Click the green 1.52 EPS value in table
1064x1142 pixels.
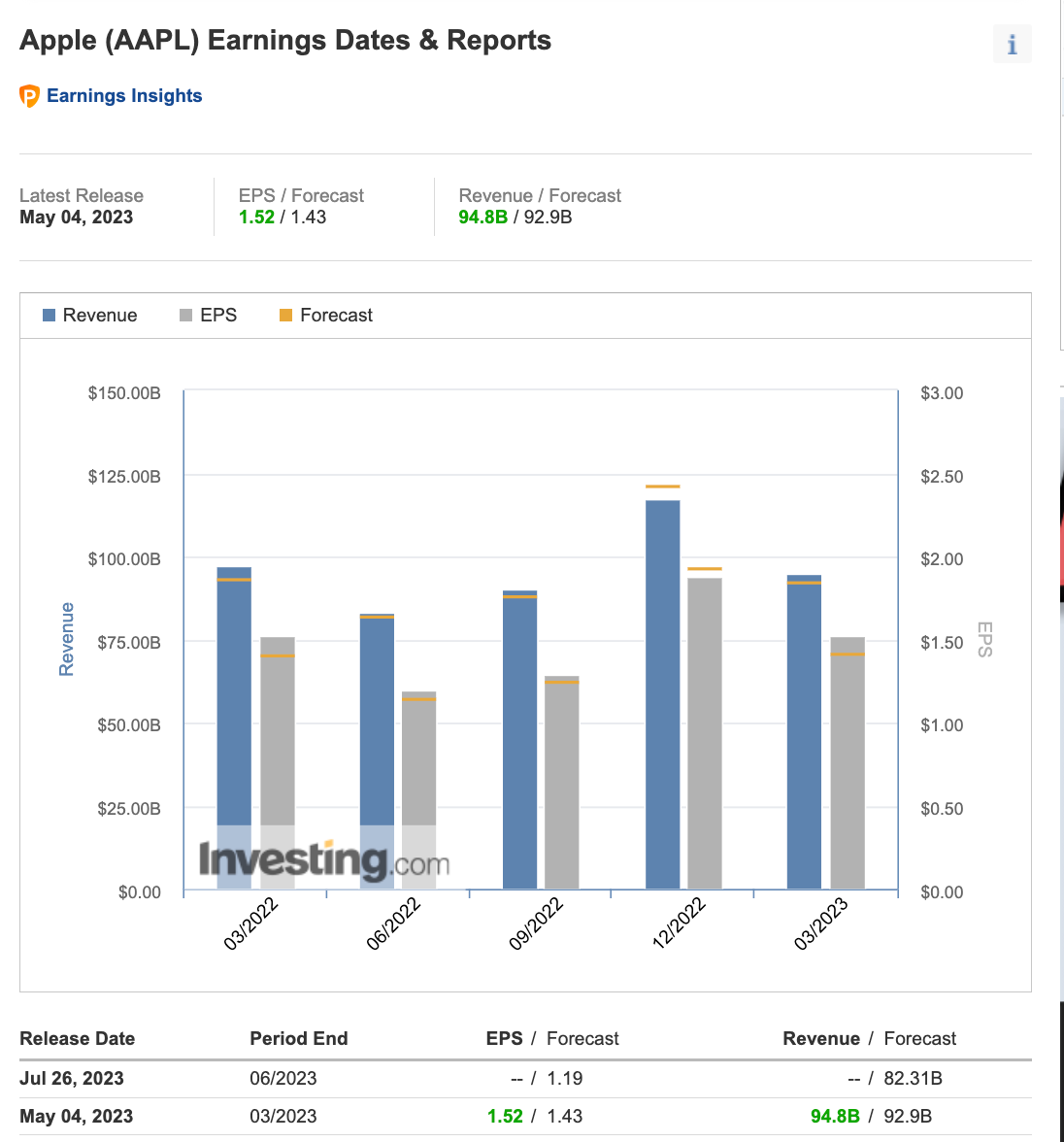click(505, 1117)
